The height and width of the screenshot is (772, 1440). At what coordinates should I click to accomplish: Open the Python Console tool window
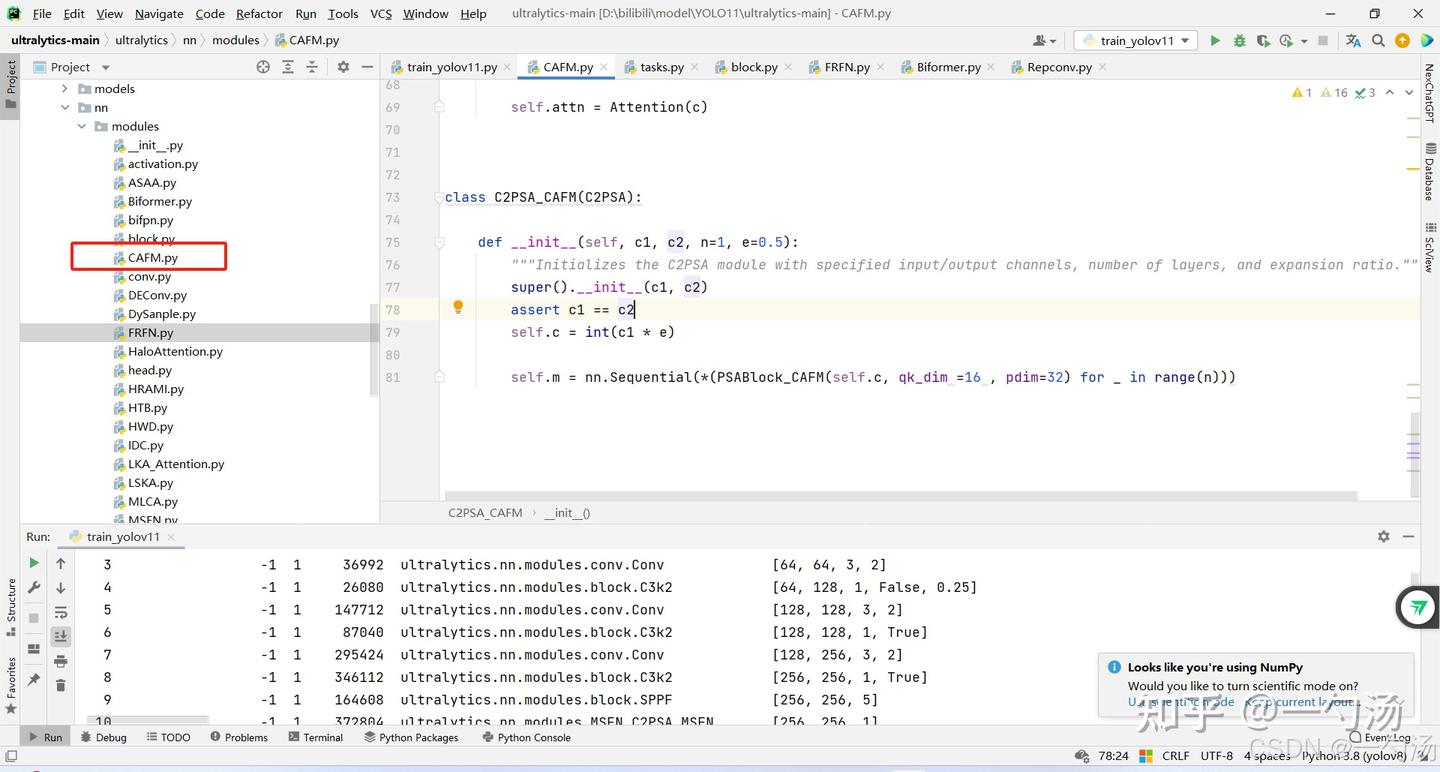(533, 737)
